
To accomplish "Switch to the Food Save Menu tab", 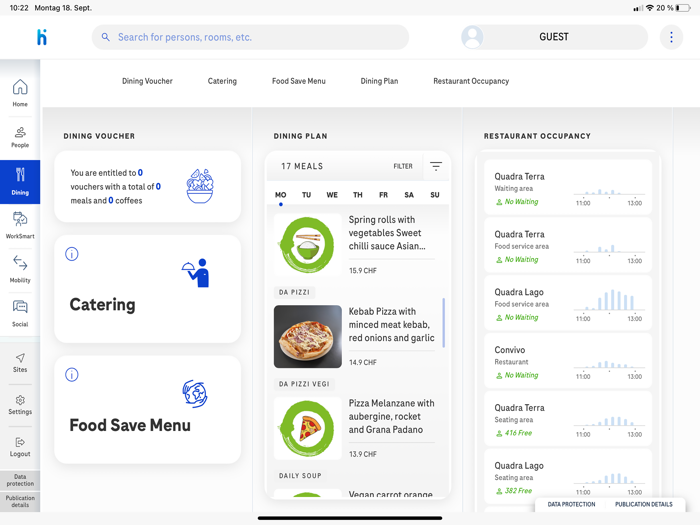I will coord(299,81).
